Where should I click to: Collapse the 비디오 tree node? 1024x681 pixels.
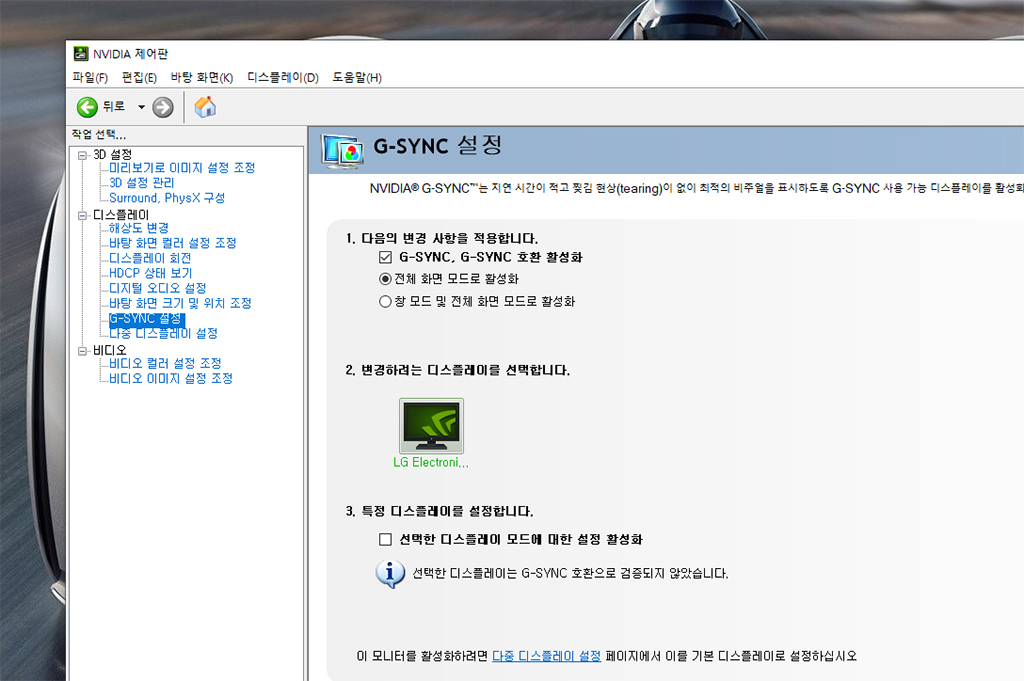(x=82, y=351)
